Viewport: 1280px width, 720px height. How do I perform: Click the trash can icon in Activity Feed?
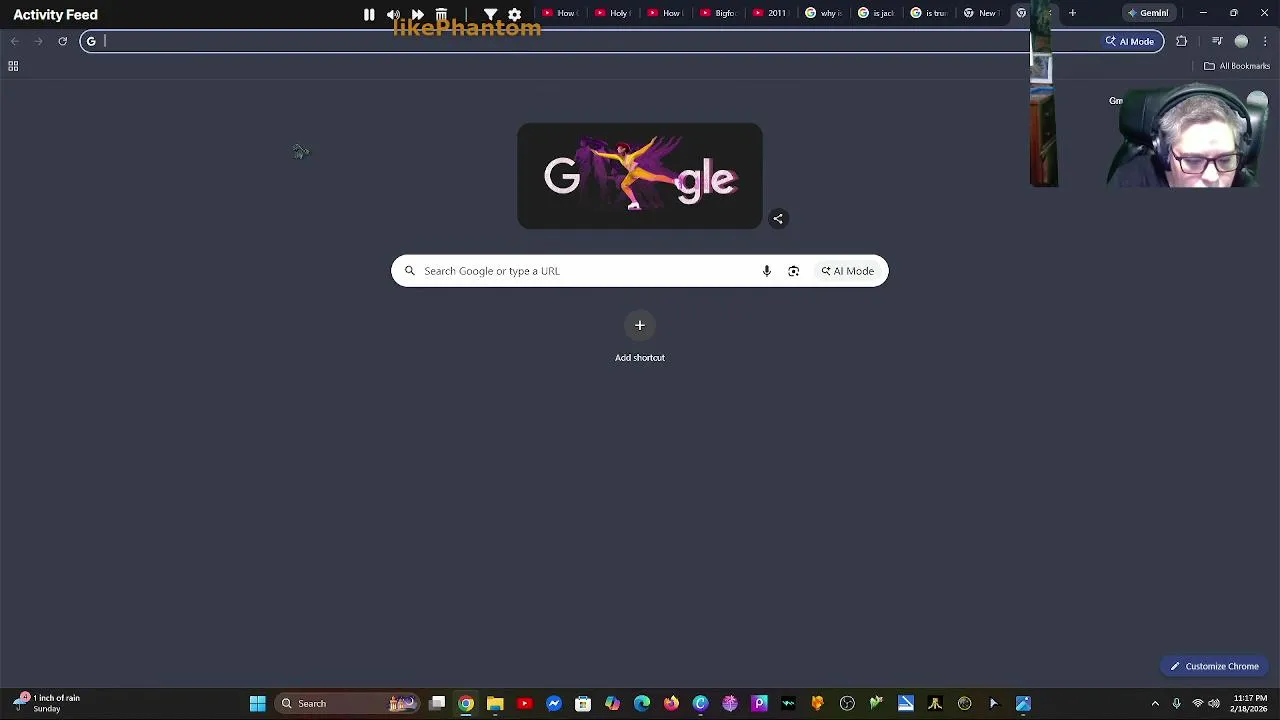point(441,14)
